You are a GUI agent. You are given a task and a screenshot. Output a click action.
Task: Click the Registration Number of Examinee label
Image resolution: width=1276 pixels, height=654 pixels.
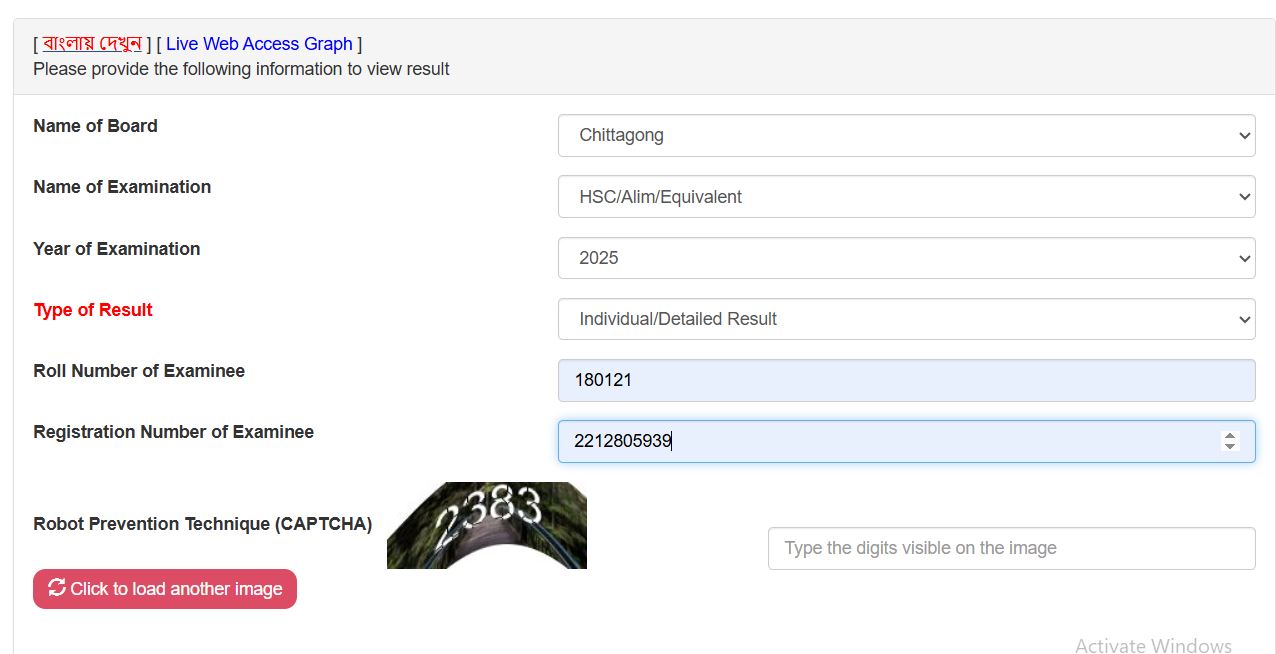[173, 432]
